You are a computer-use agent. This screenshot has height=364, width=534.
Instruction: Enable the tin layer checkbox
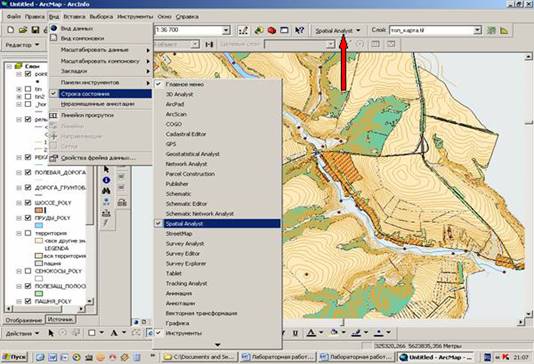coord(28,89)
